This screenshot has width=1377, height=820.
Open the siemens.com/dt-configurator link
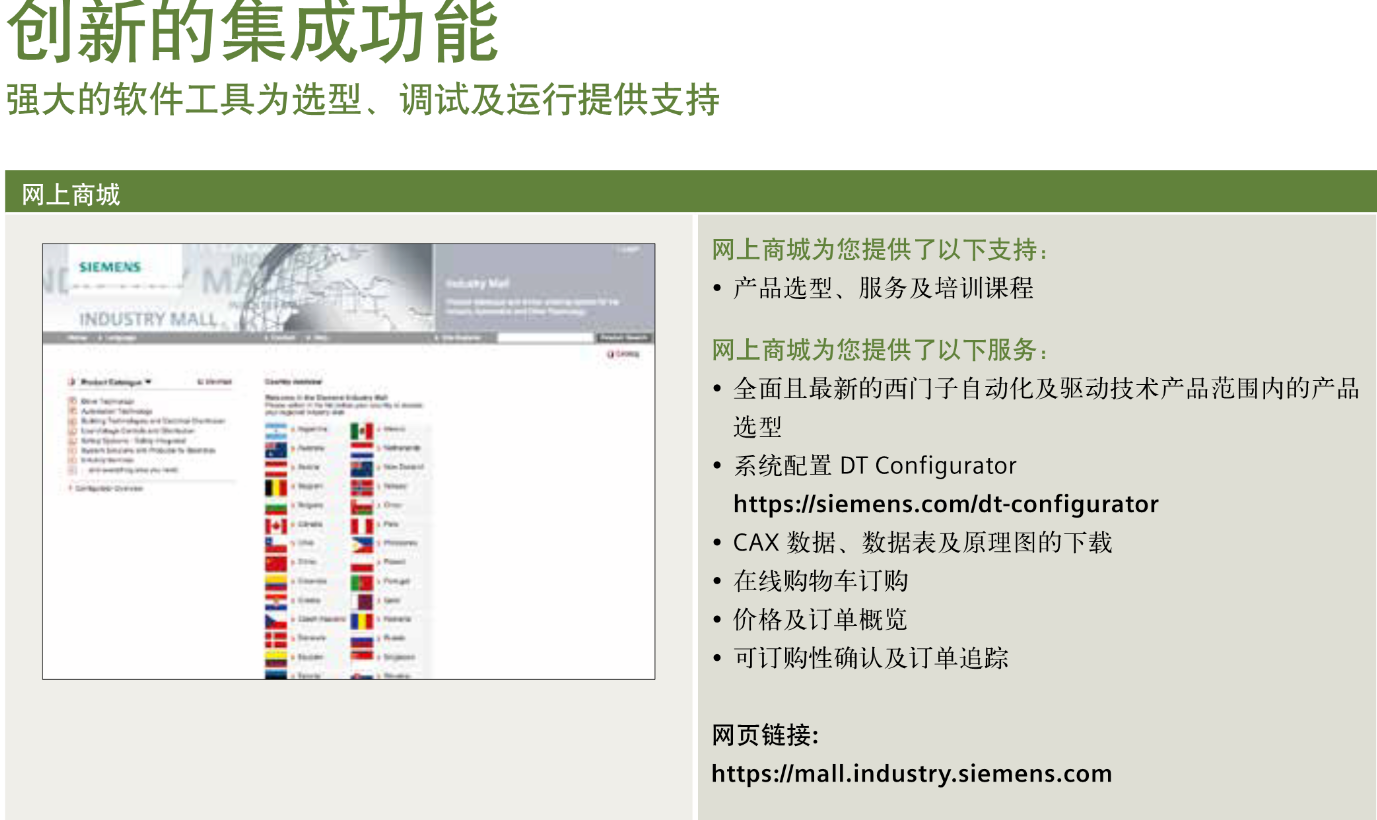click(x=945, y=504)
